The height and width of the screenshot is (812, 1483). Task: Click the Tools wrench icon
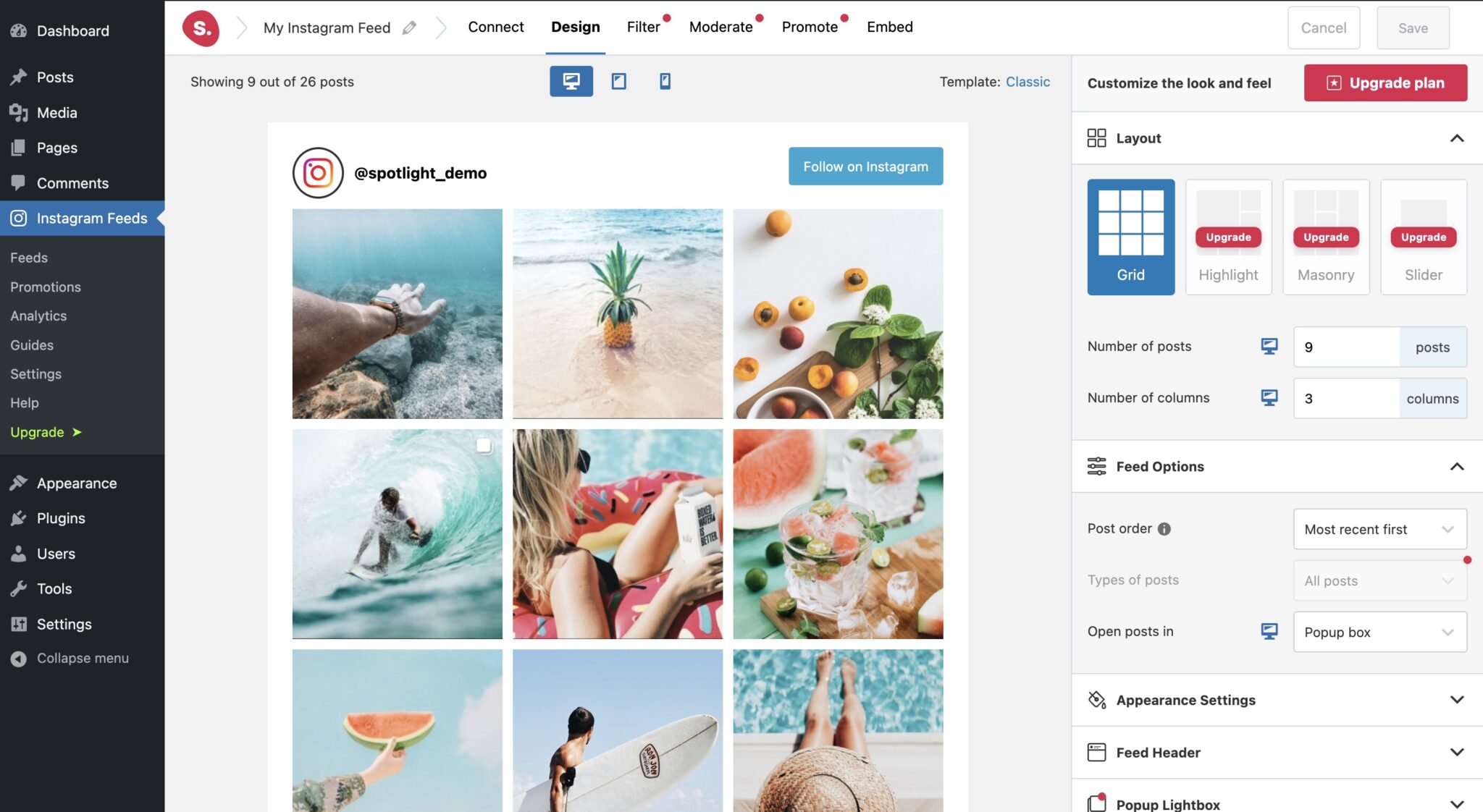(x=19, y=588)
